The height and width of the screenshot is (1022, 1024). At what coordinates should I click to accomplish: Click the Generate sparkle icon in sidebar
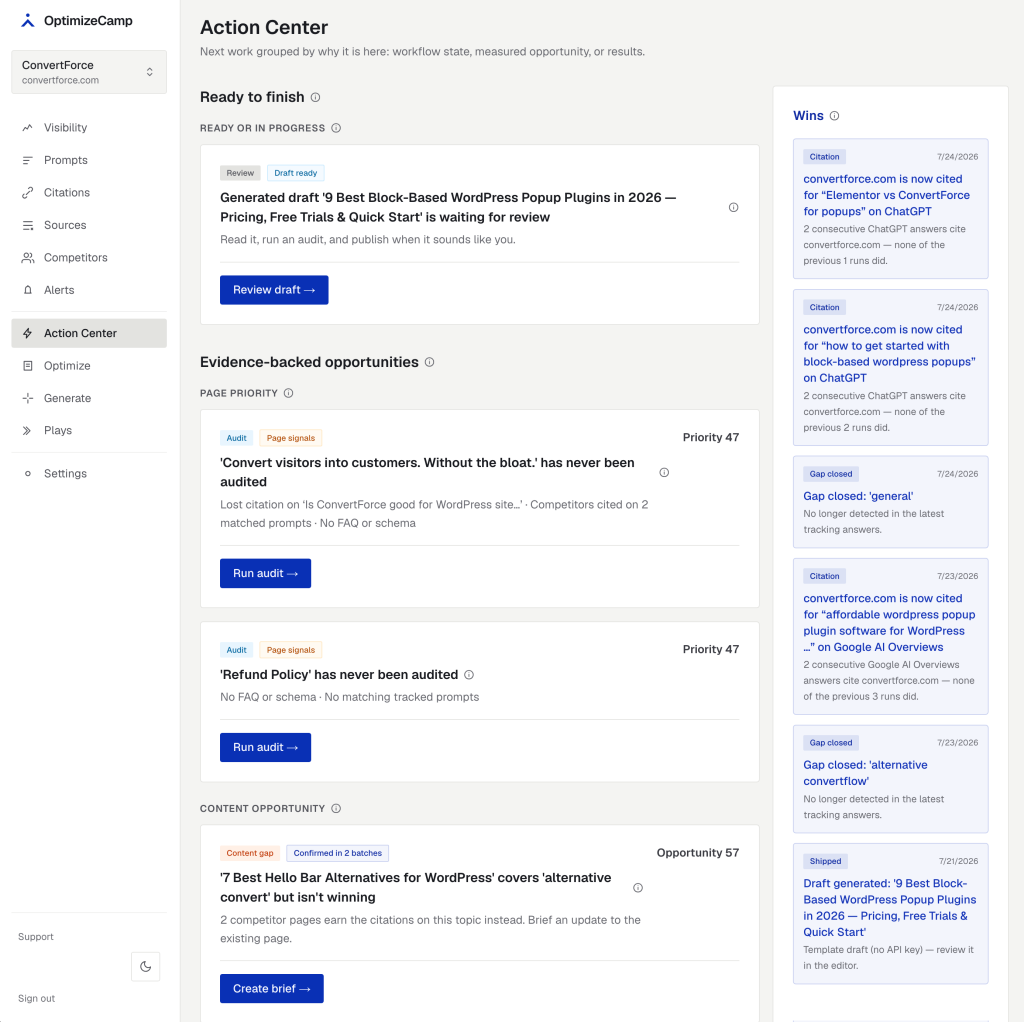[x=27, y=398]
